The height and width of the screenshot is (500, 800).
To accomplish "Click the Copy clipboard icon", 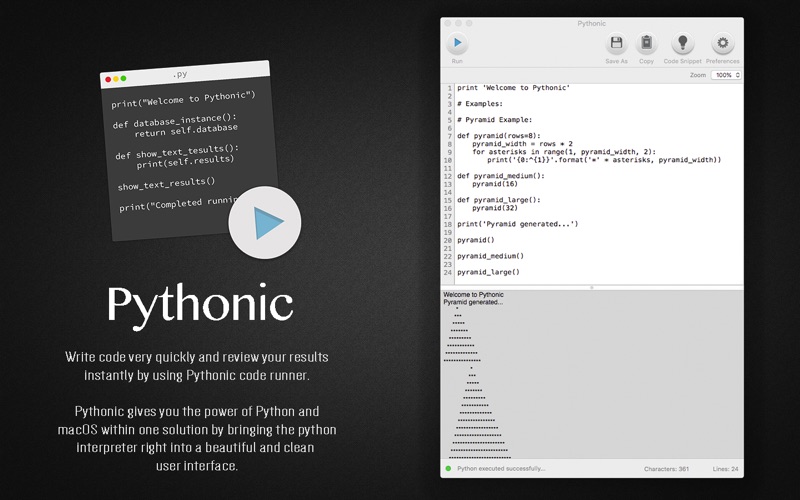I will (646, 43).
